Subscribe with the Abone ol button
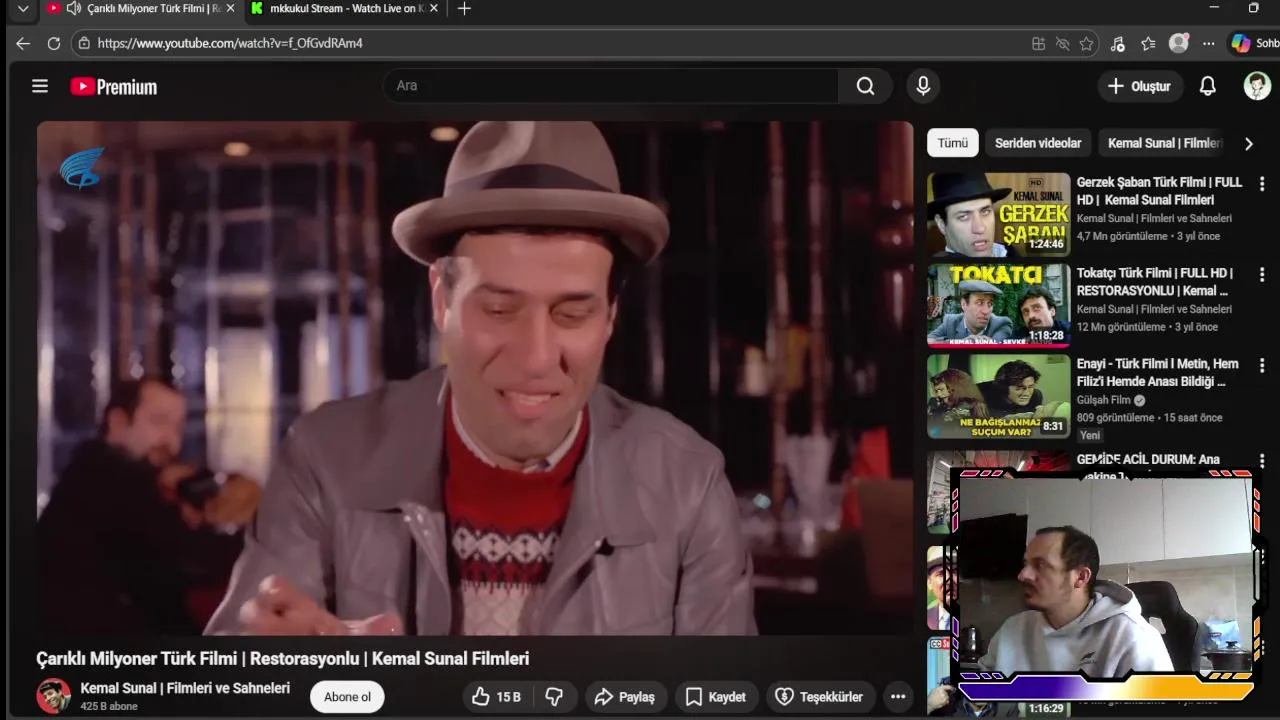1280x720 pixels. coord(347,697)
